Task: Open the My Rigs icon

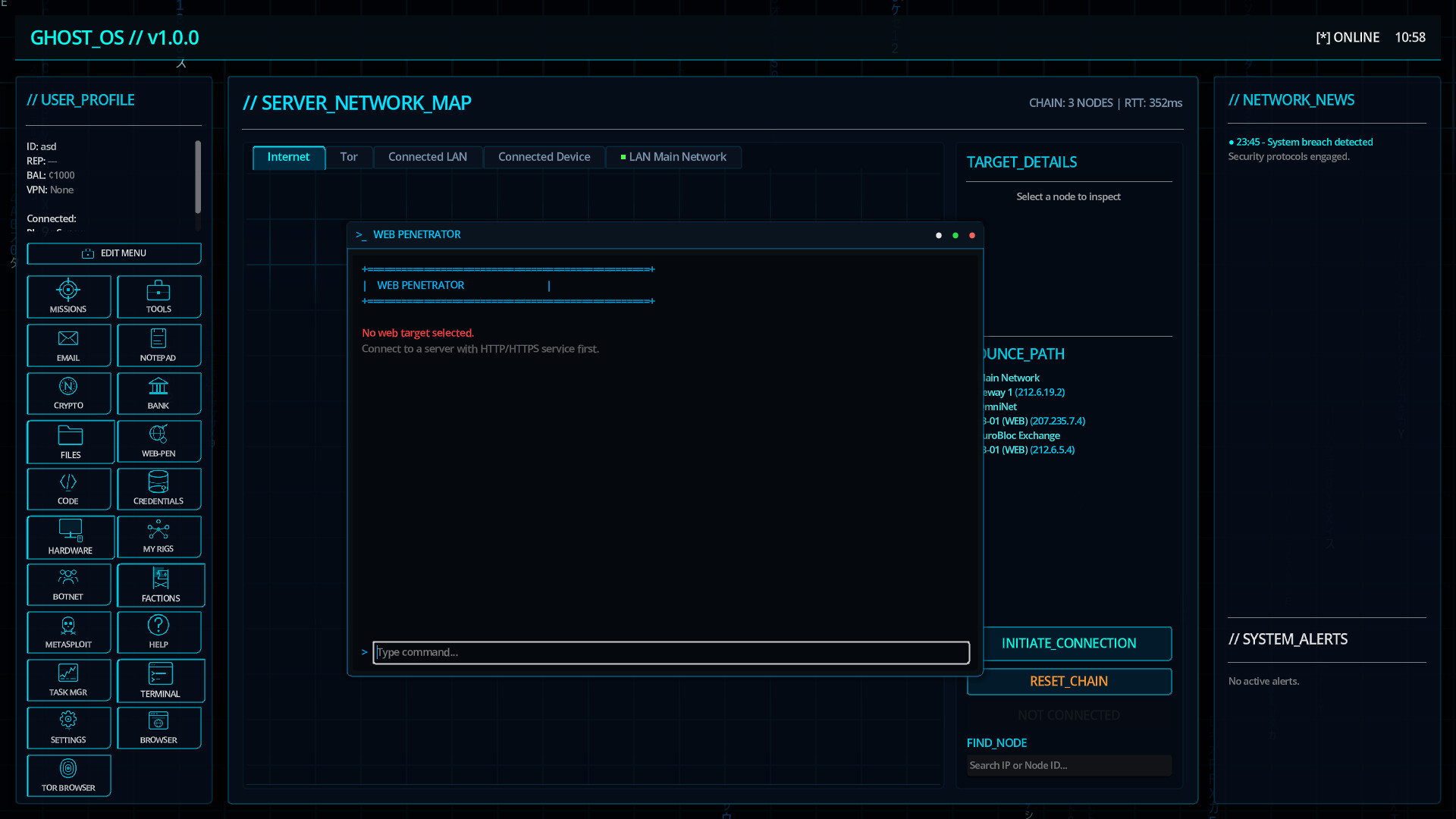Action: (x=158, y=537)
